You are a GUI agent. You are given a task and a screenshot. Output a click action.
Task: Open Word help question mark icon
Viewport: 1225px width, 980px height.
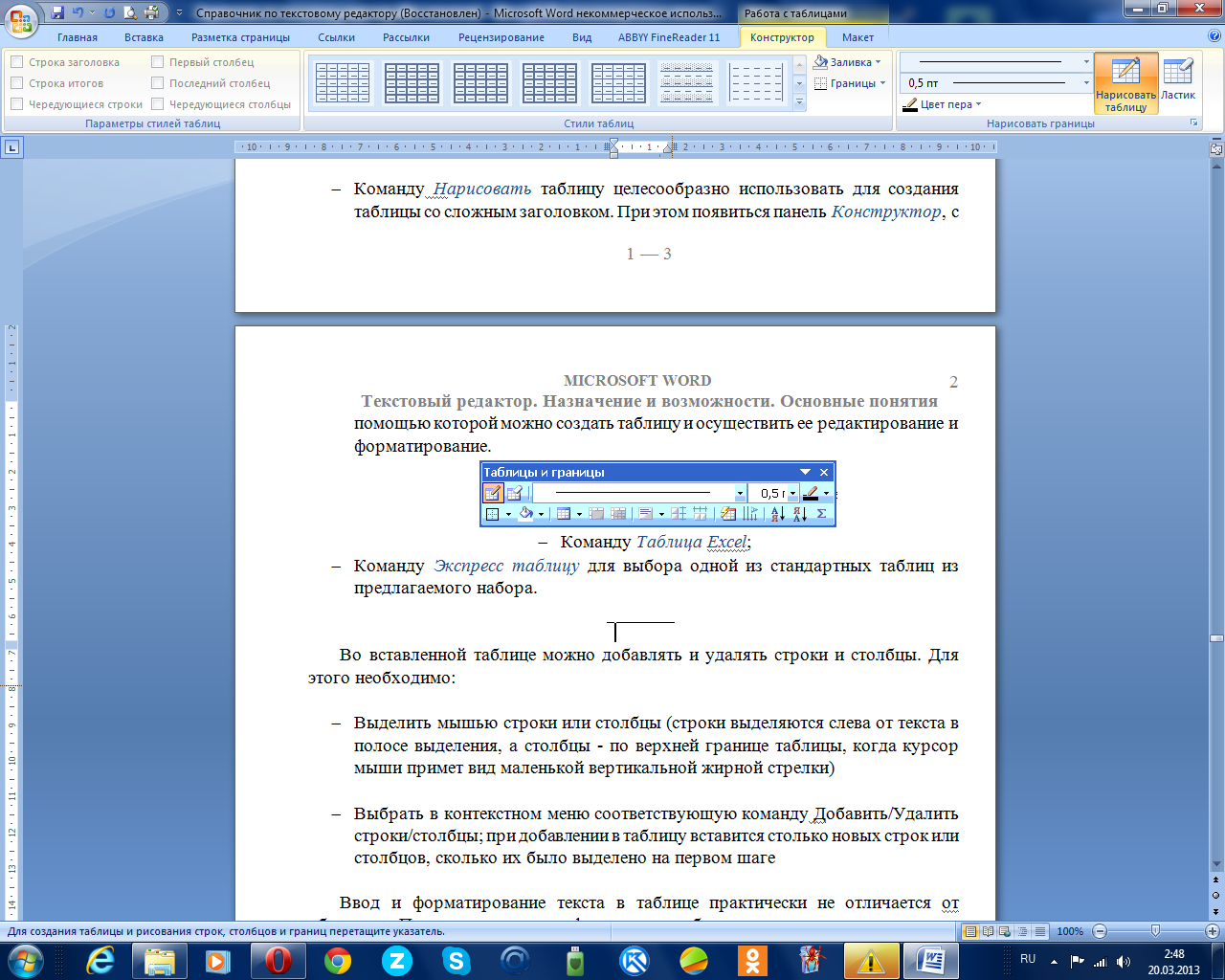1214,37
